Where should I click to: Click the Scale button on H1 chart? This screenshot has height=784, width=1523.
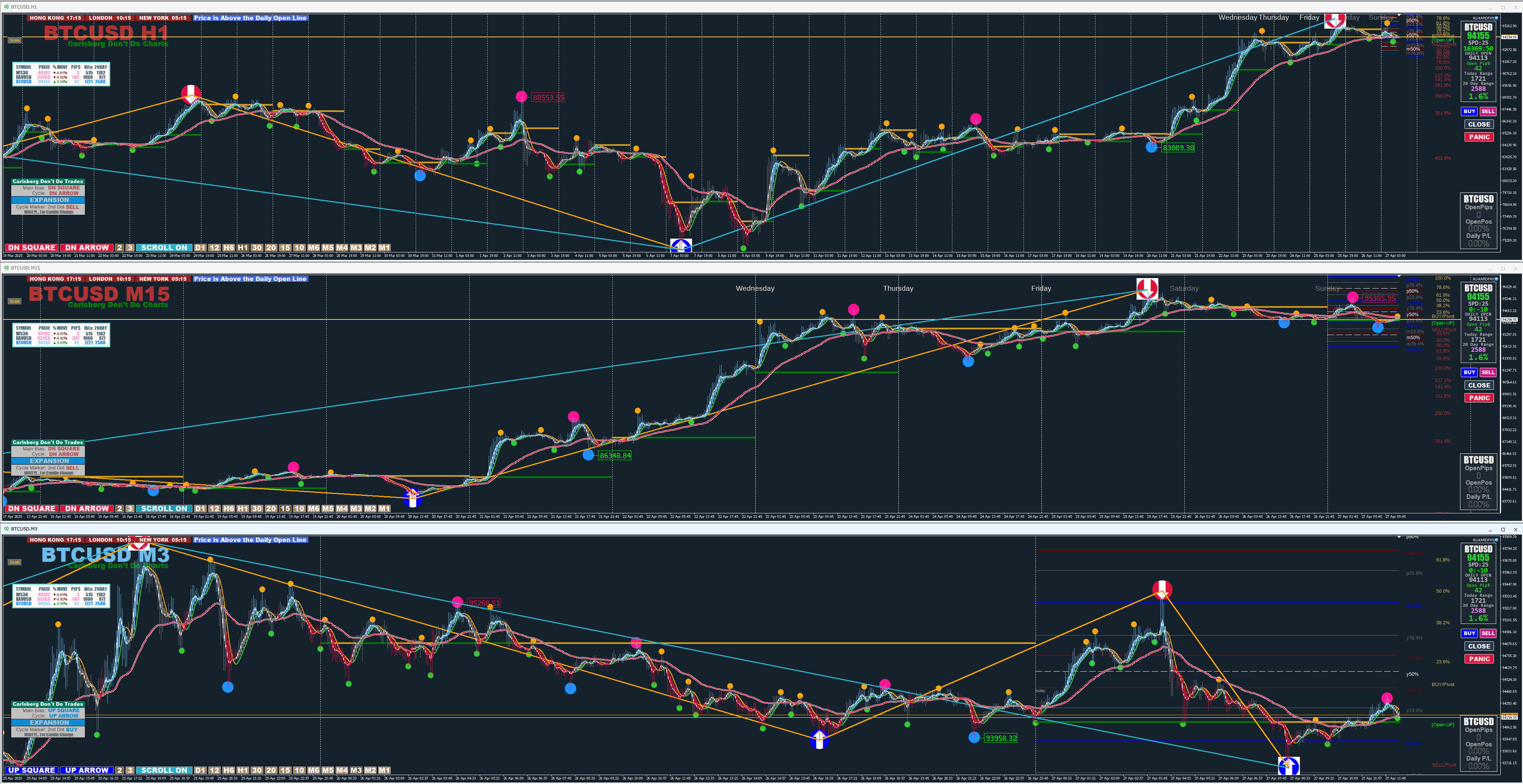tap(14, 40)
